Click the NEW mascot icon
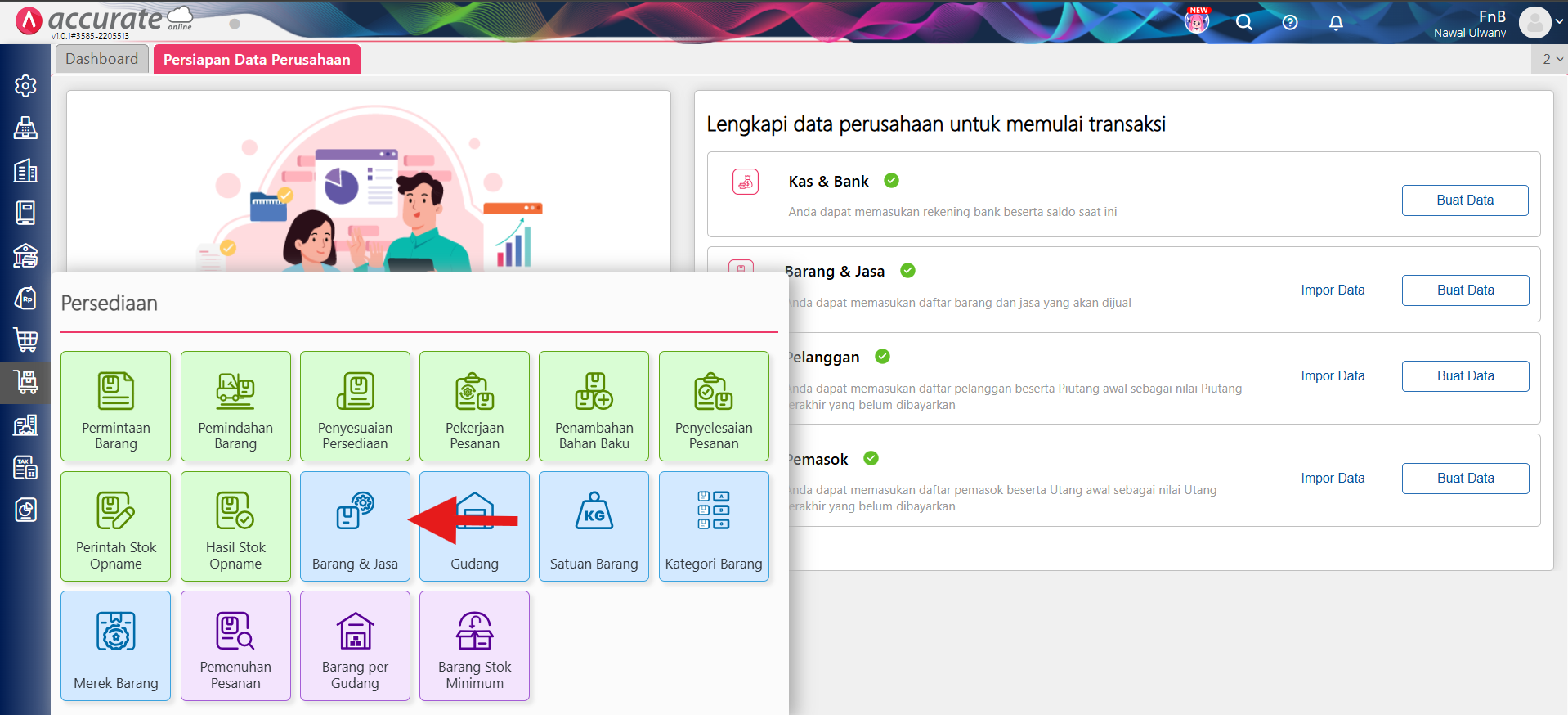 [x=1197, y=20]
